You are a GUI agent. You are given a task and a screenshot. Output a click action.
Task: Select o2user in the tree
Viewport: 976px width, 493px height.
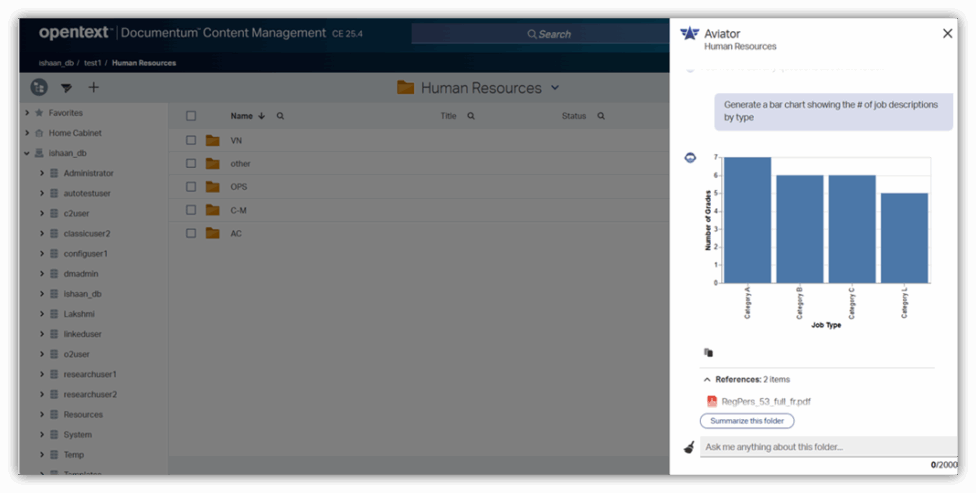click(77, 354)
